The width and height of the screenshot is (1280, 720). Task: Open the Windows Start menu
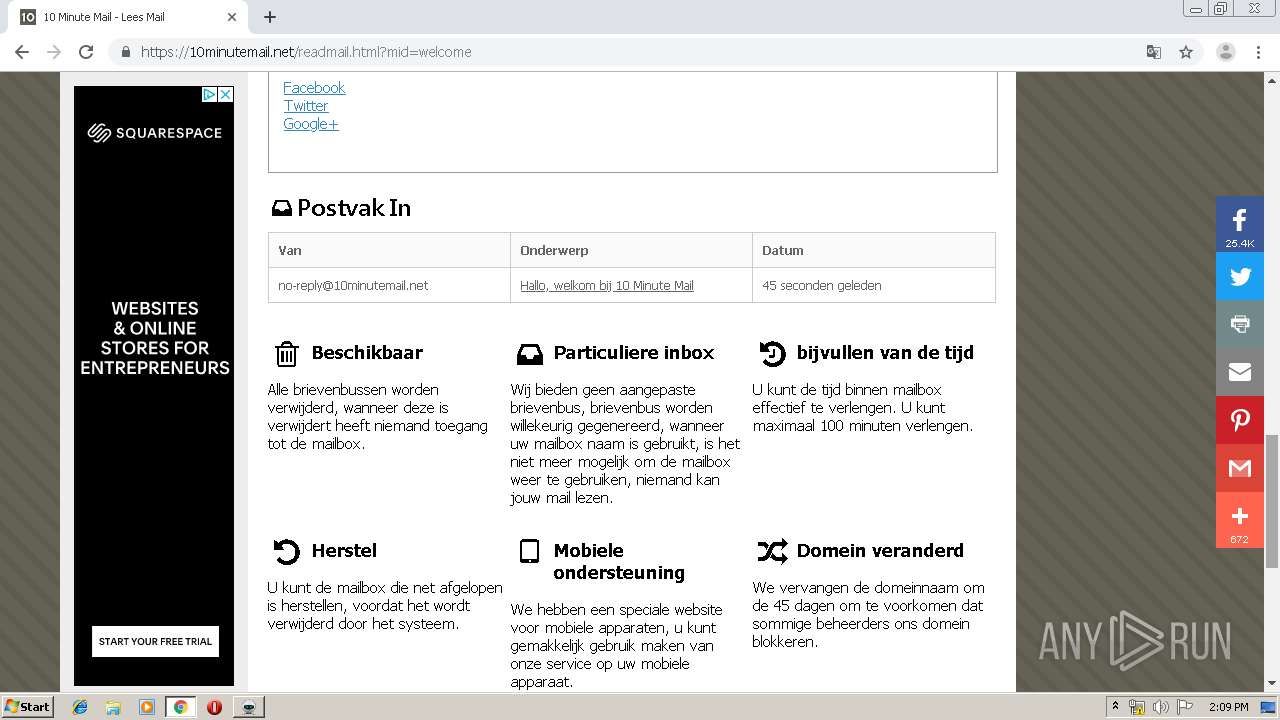pyautogui.click(x=27, y=706)
